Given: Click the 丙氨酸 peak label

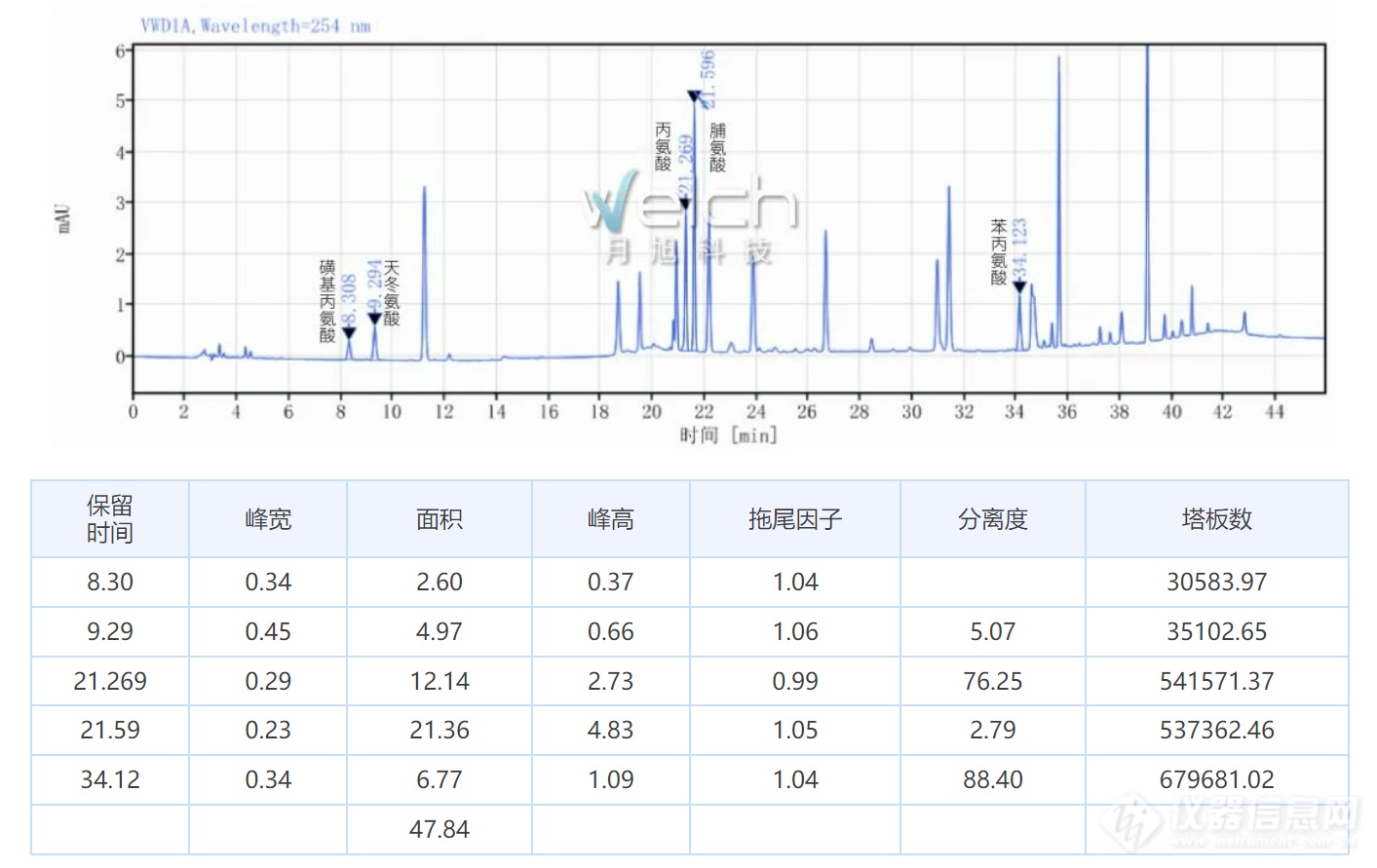Looking at the screenshot, I should coord(663,147).
